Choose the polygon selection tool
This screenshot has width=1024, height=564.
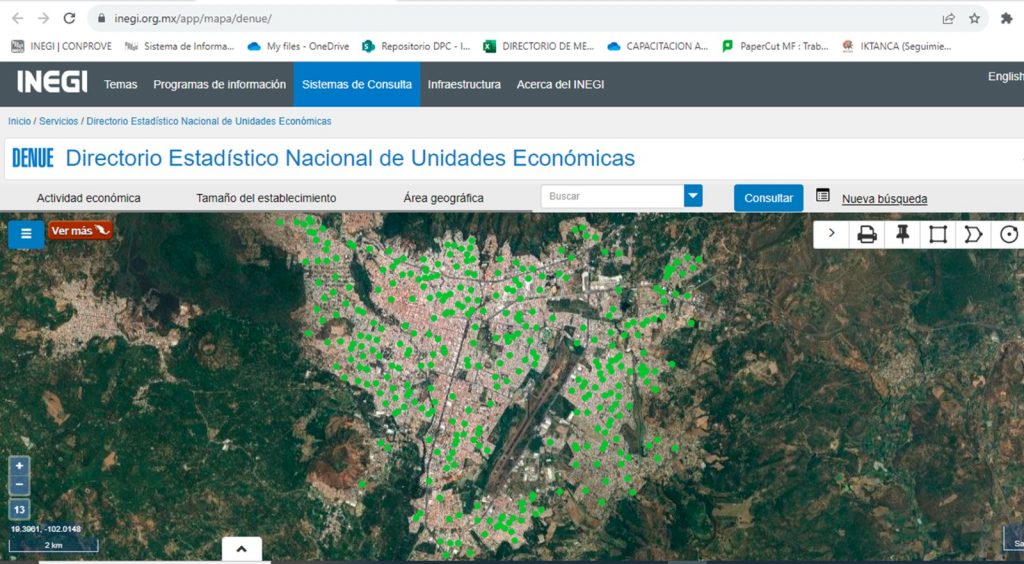[973, 234]
